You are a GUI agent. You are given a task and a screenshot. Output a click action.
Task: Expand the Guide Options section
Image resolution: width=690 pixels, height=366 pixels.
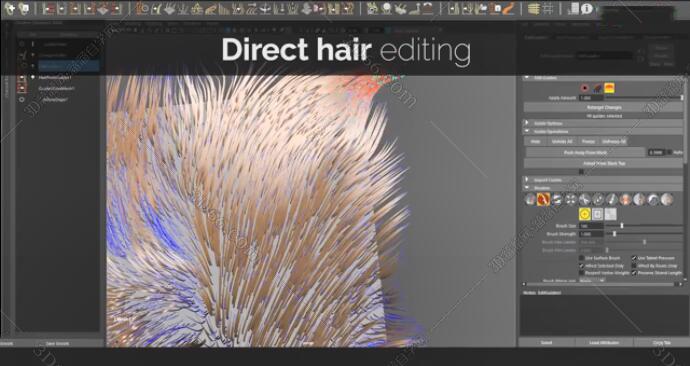[603, 123]
